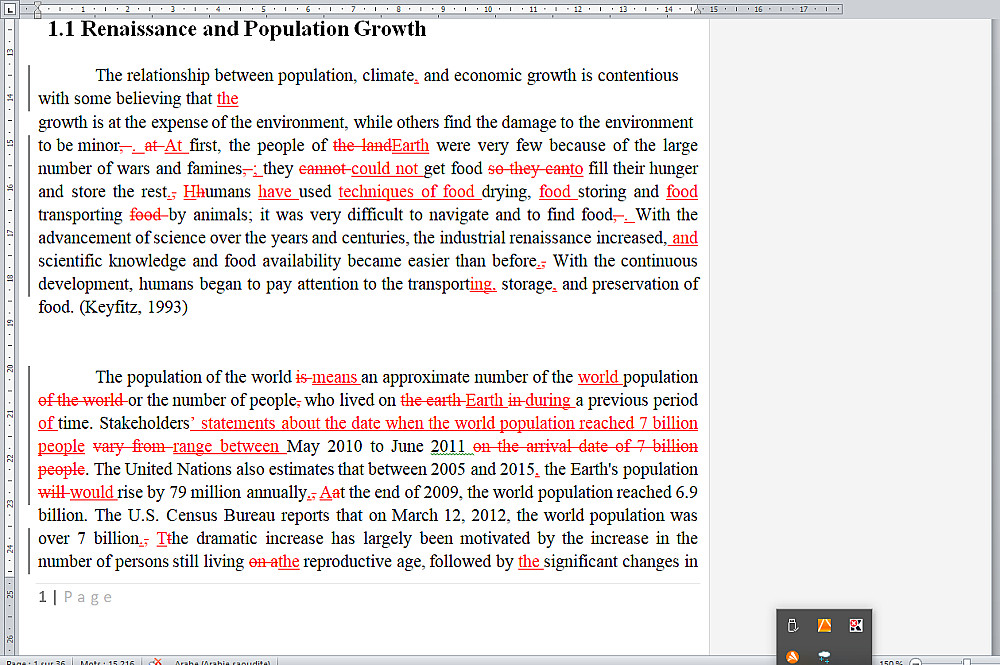Click the page count 'Page : 1 sur 36'
Viewport: 1000px width, 665px height.
(36, 662)
